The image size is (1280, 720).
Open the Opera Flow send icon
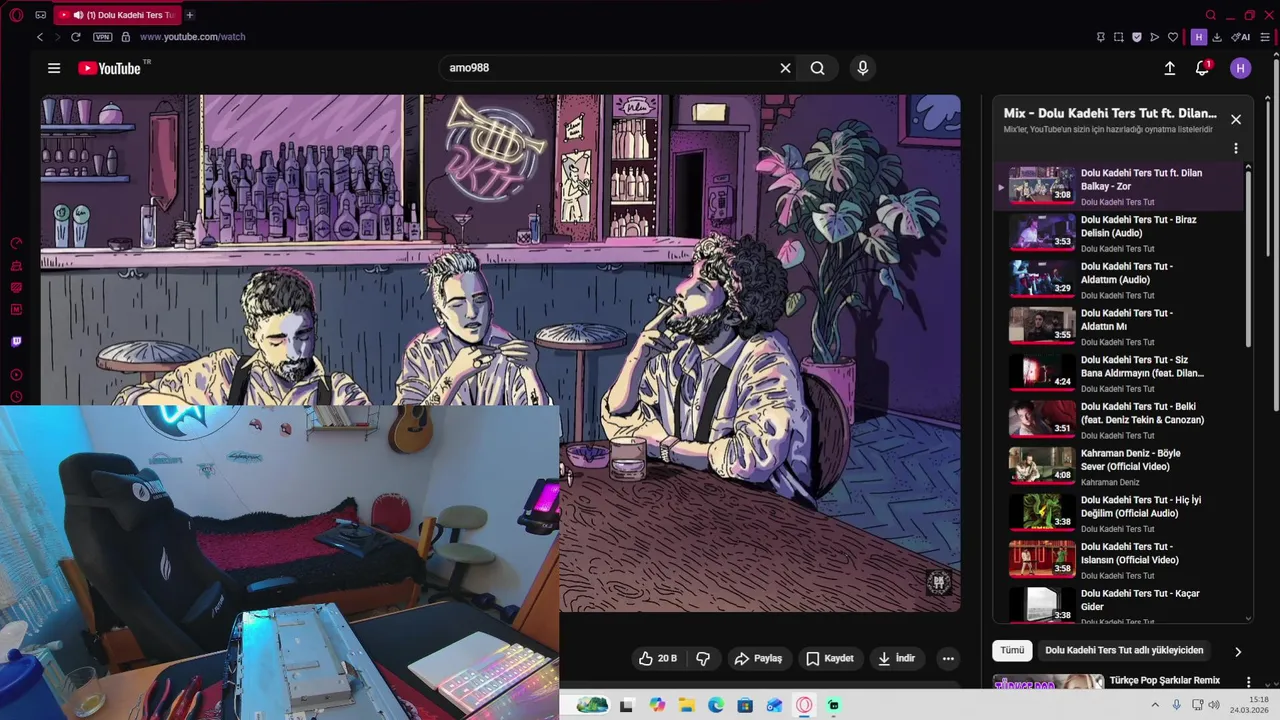click(1155, 37)
